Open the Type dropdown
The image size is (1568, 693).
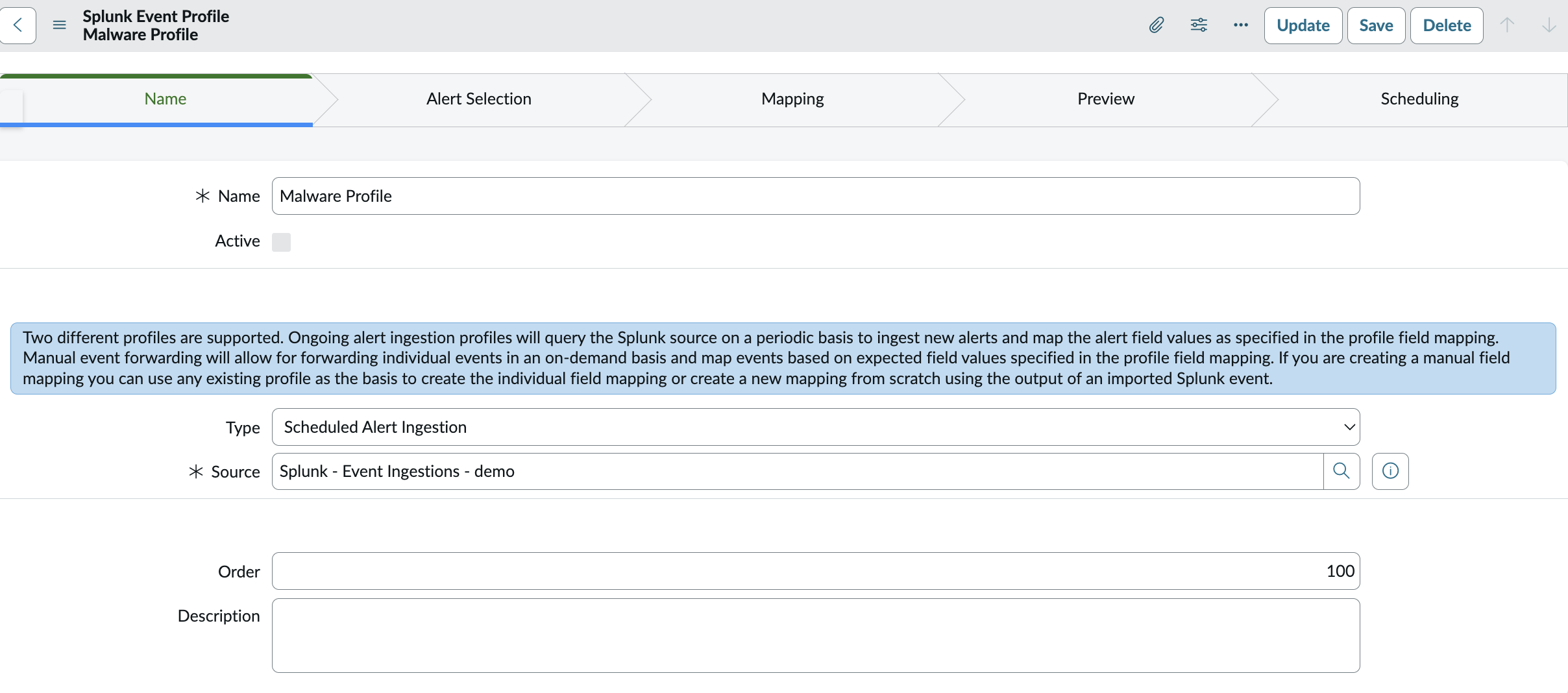[816, 427]
